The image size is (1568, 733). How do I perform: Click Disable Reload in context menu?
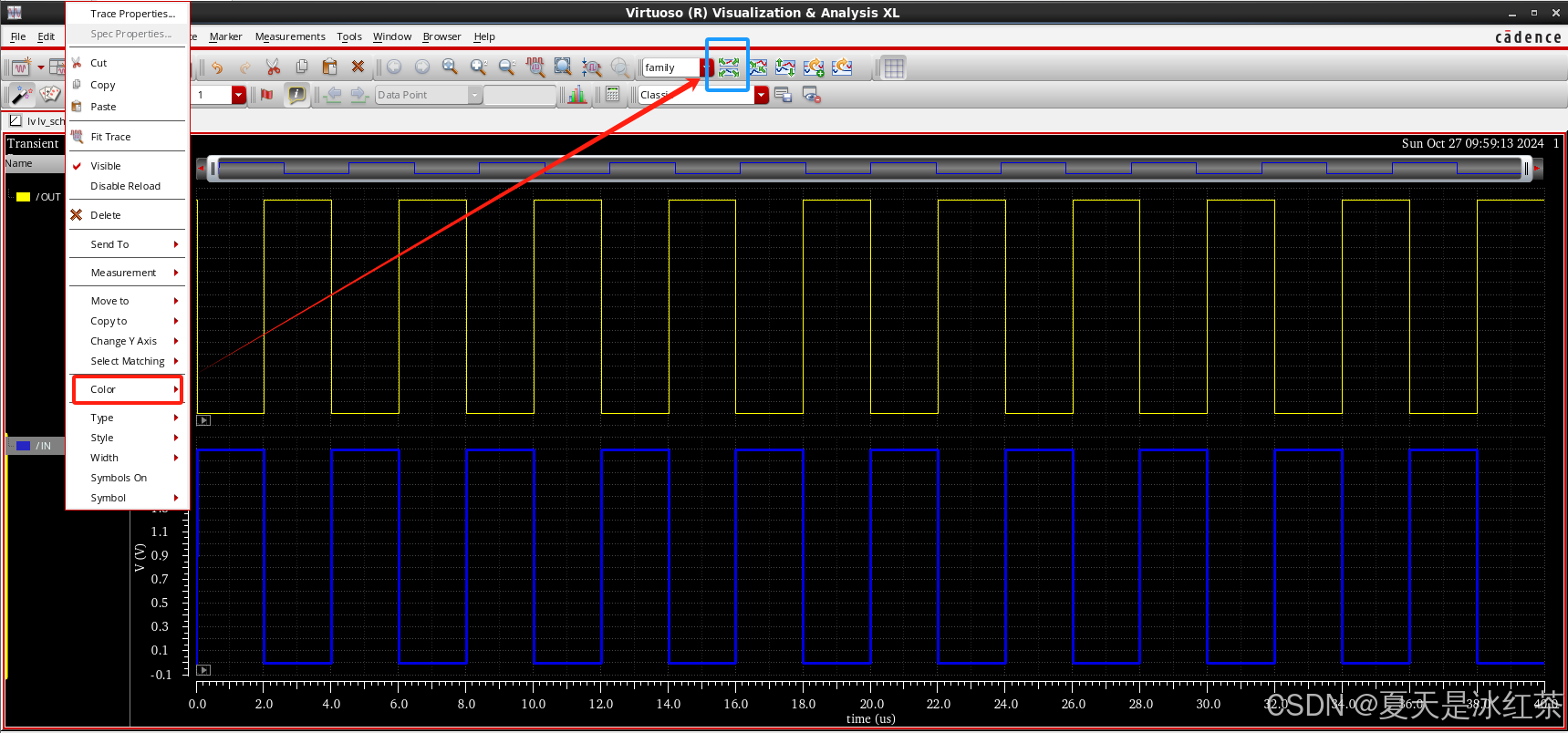click(127, 186)
